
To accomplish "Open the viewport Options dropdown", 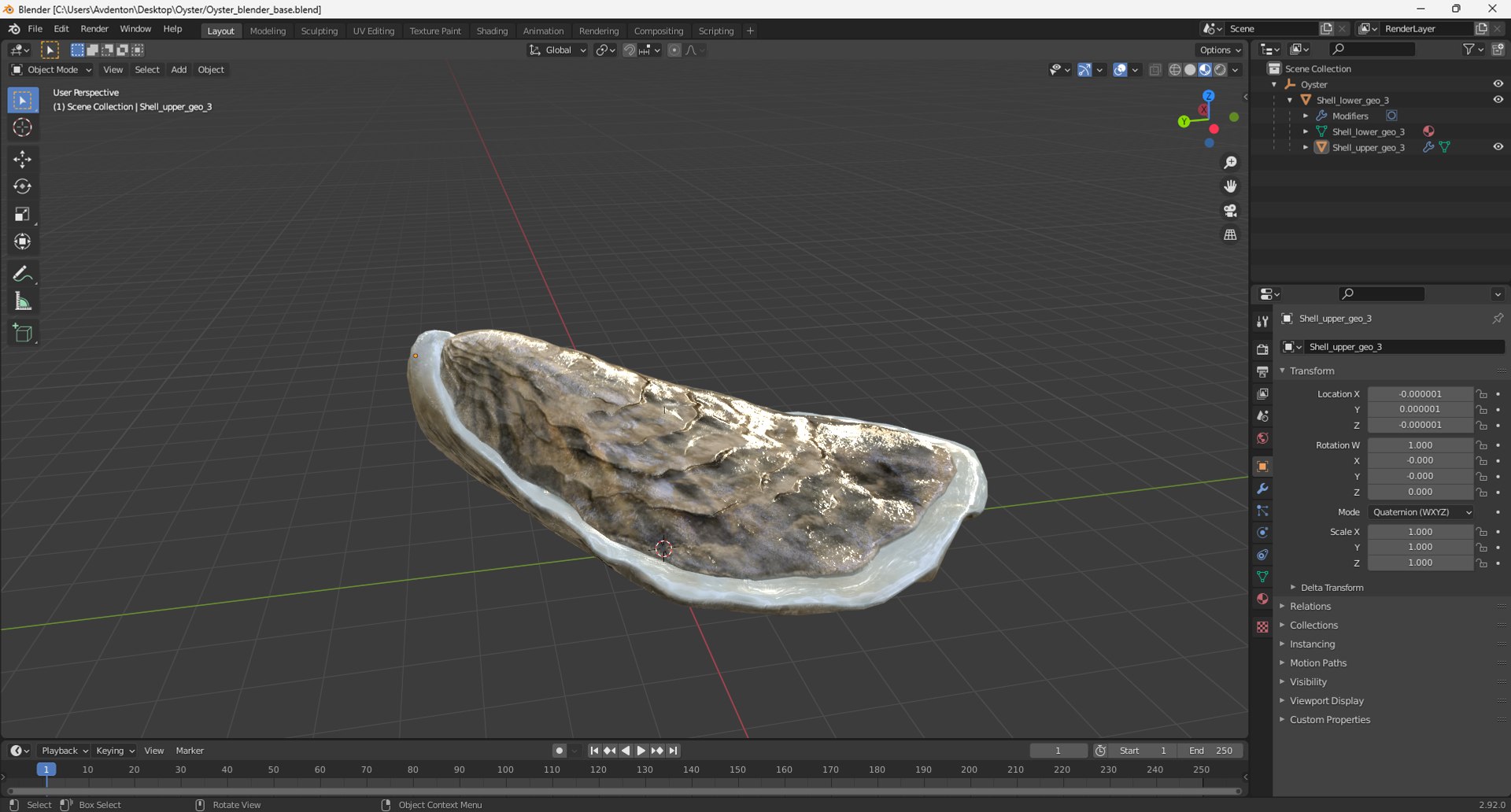I will (x=1220, y=50).
